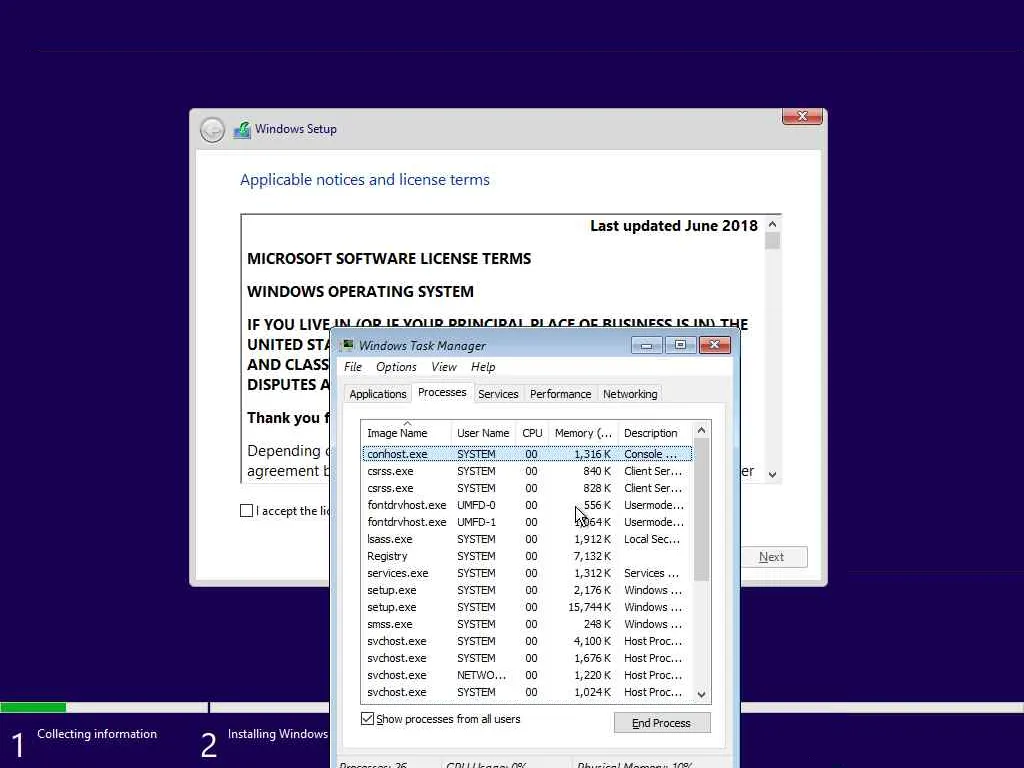1024x768 pixels.
Task: Maximize the Windows Task Manager window
Action: (680, 345)
